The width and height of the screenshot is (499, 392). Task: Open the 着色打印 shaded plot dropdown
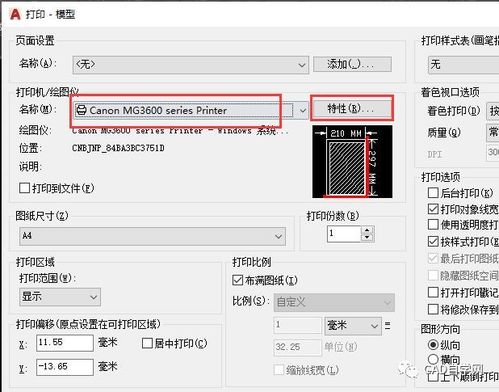[493, 111]
